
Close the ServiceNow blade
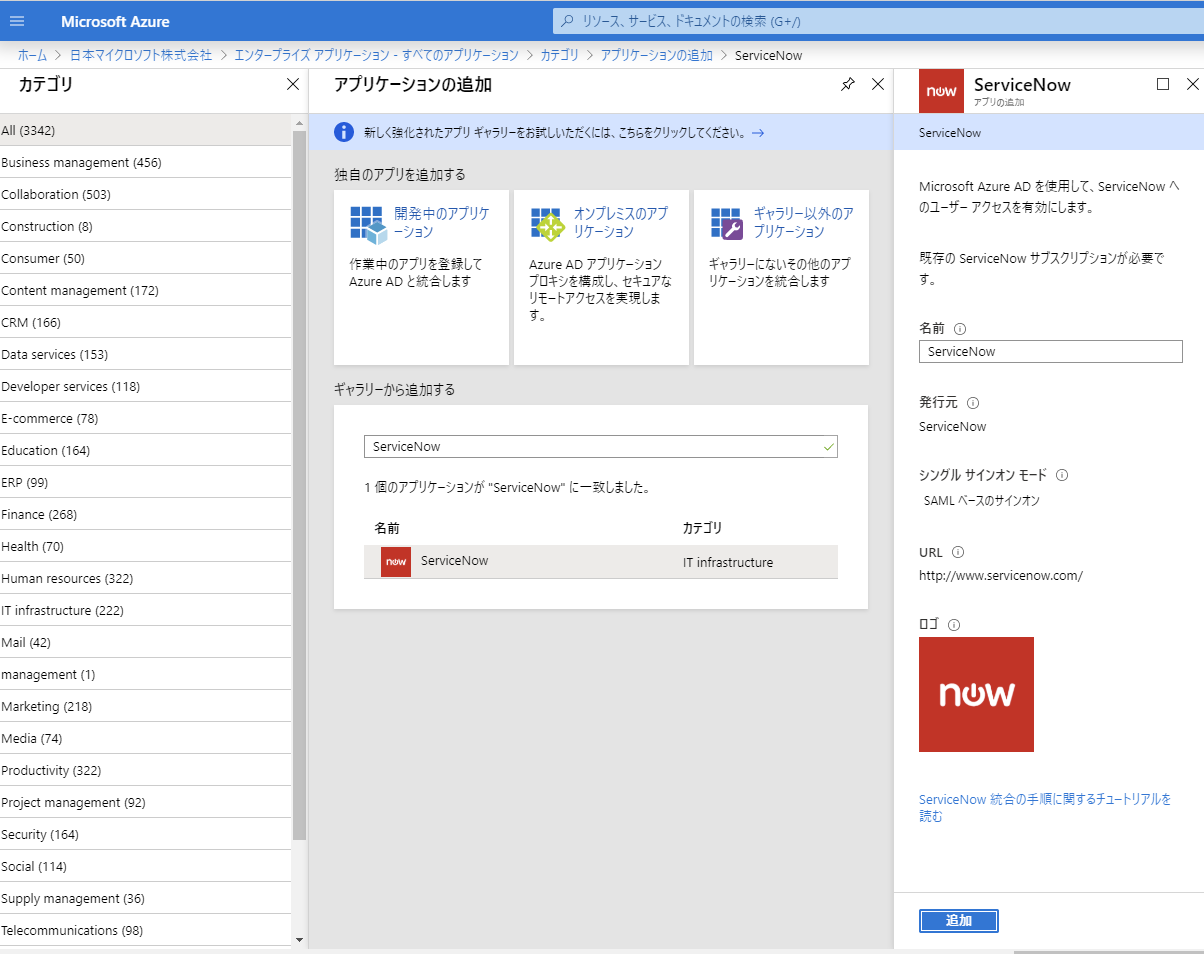click(x=1192, y=84)
